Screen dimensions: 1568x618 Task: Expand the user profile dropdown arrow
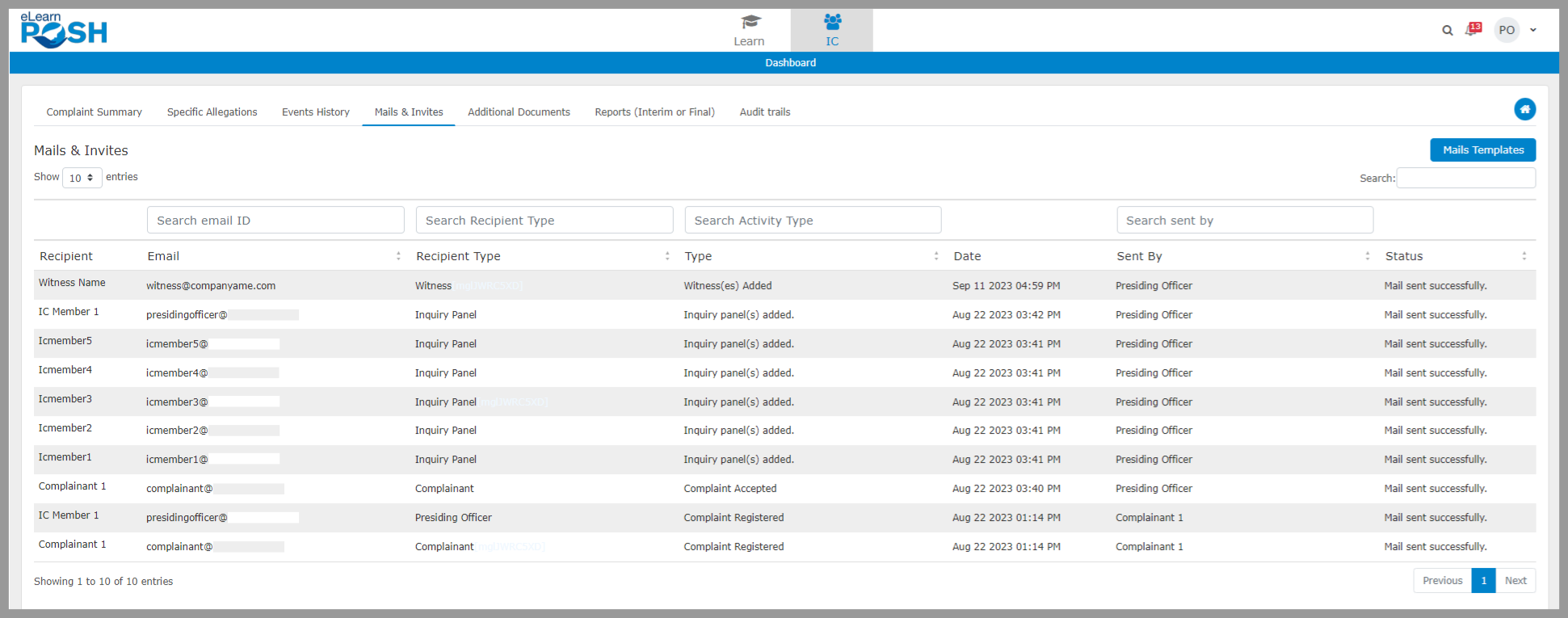1533,31
